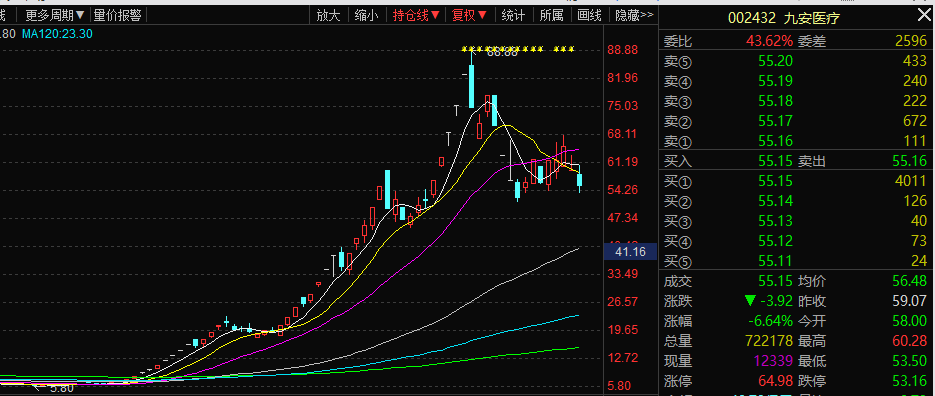Image resolution: width=935 pixels, height=396 pixels.
Task: Open the 统计 statistics tool
Action: click(x=513, y=15)
